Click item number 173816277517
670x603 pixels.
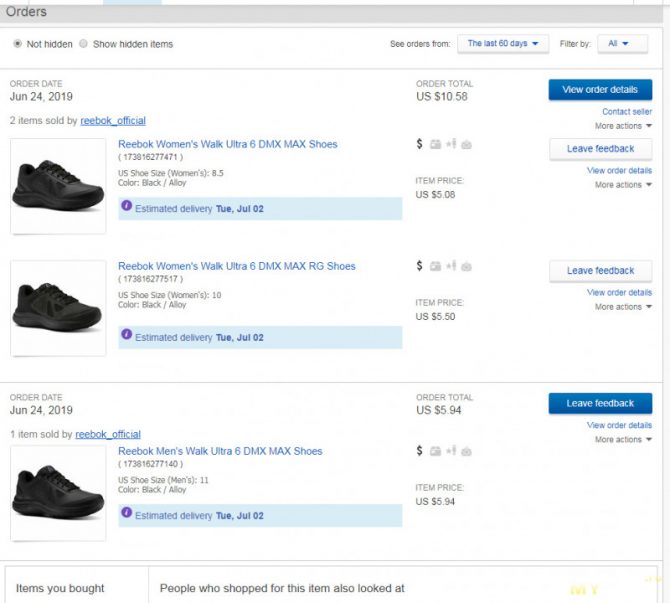point(150,279)
